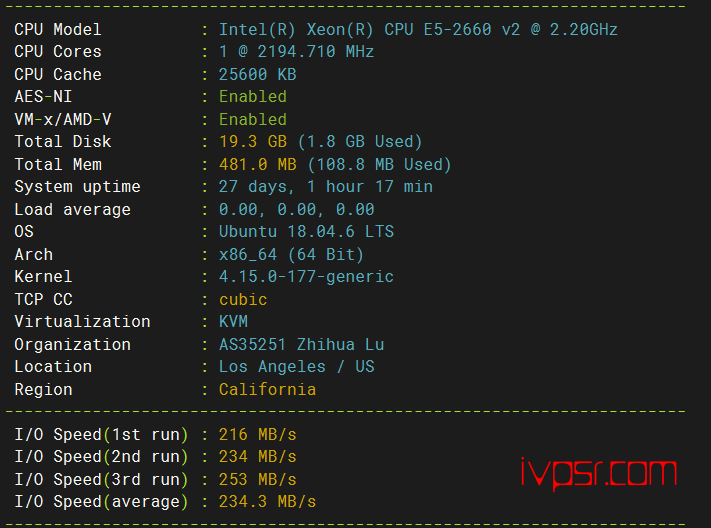
Task: Click the AES-NI Enabled status
Action: [x=253, y=97]
